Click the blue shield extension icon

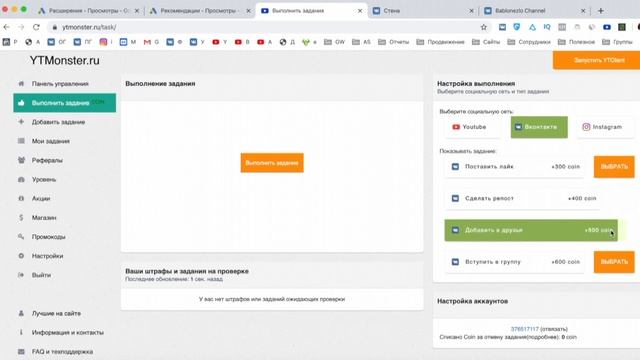click(x=517, y=27)
